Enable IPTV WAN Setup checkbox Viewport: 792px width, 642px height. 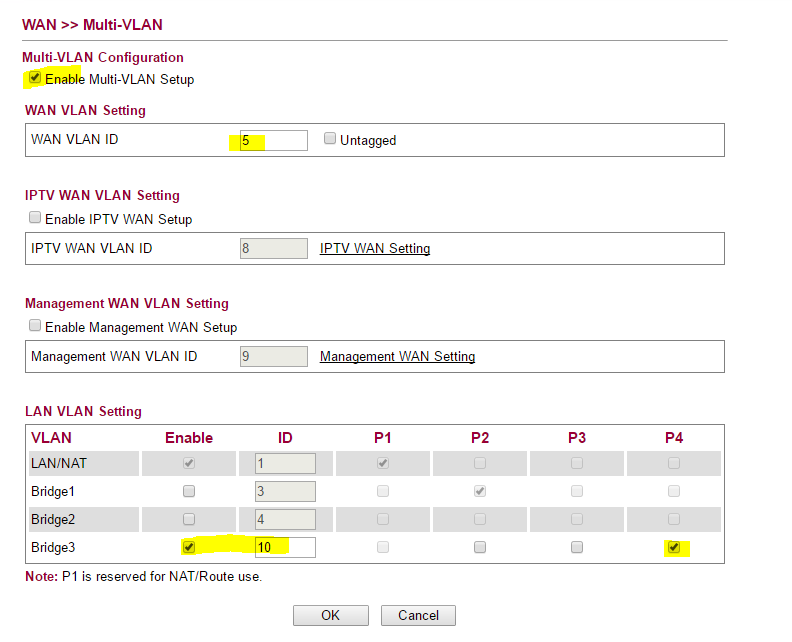35,218
